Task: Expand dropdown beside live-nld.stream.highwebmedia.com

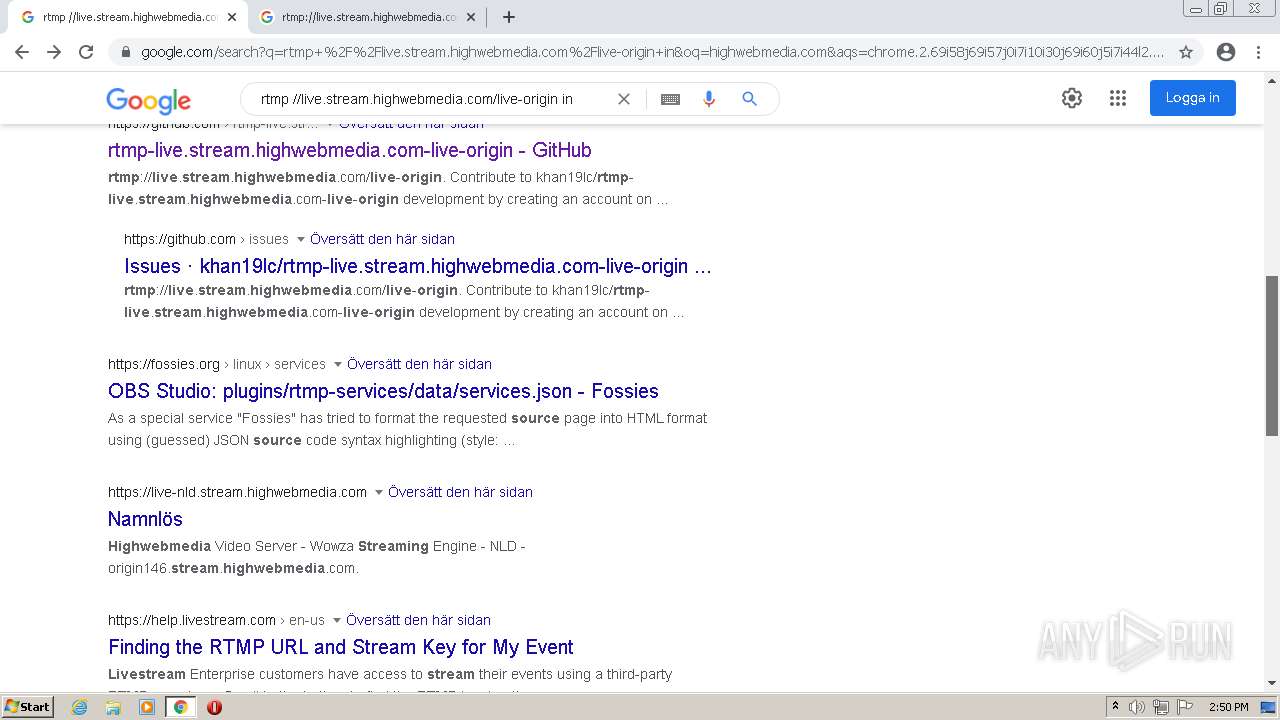Action: 378,493
